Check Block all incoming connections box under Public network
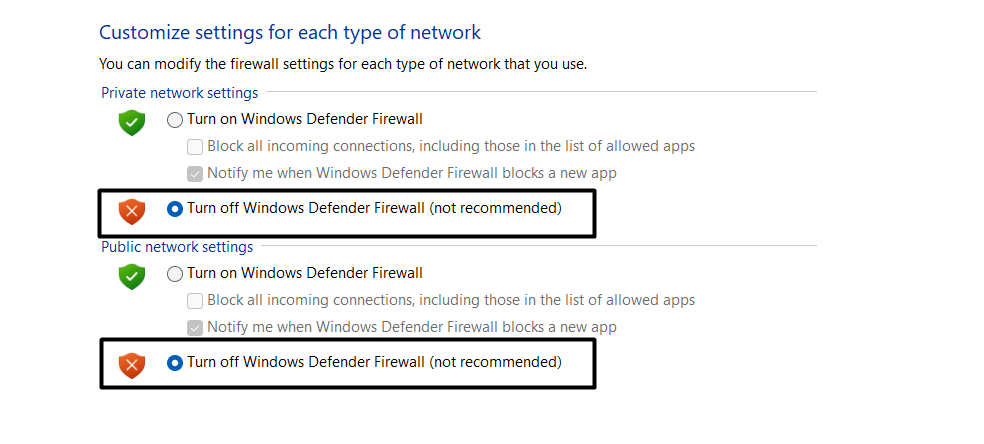 pyautogui.click(x=195, y=300)
